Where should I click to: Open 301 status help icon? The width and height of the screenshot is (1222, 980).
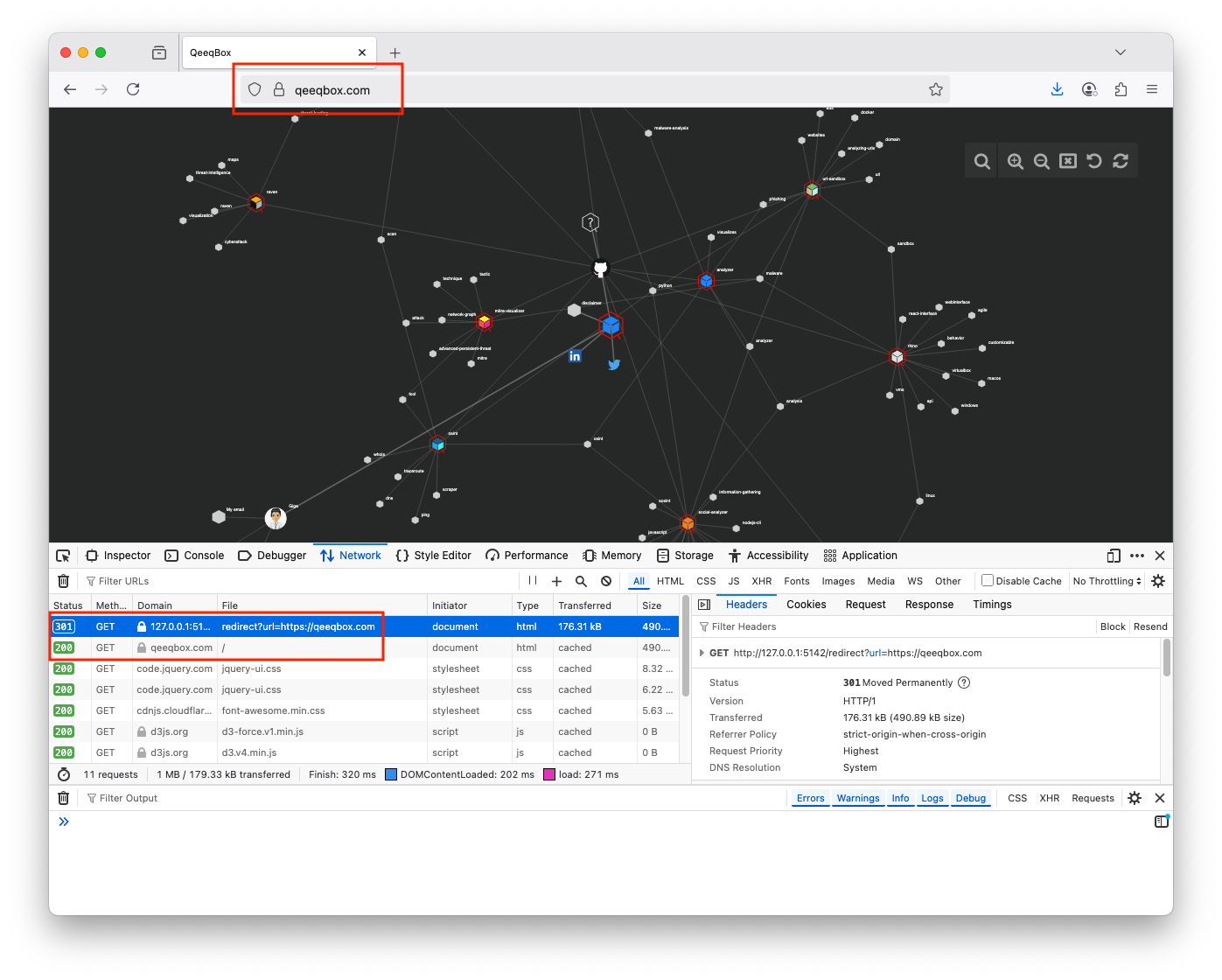[x=964, y=682]
